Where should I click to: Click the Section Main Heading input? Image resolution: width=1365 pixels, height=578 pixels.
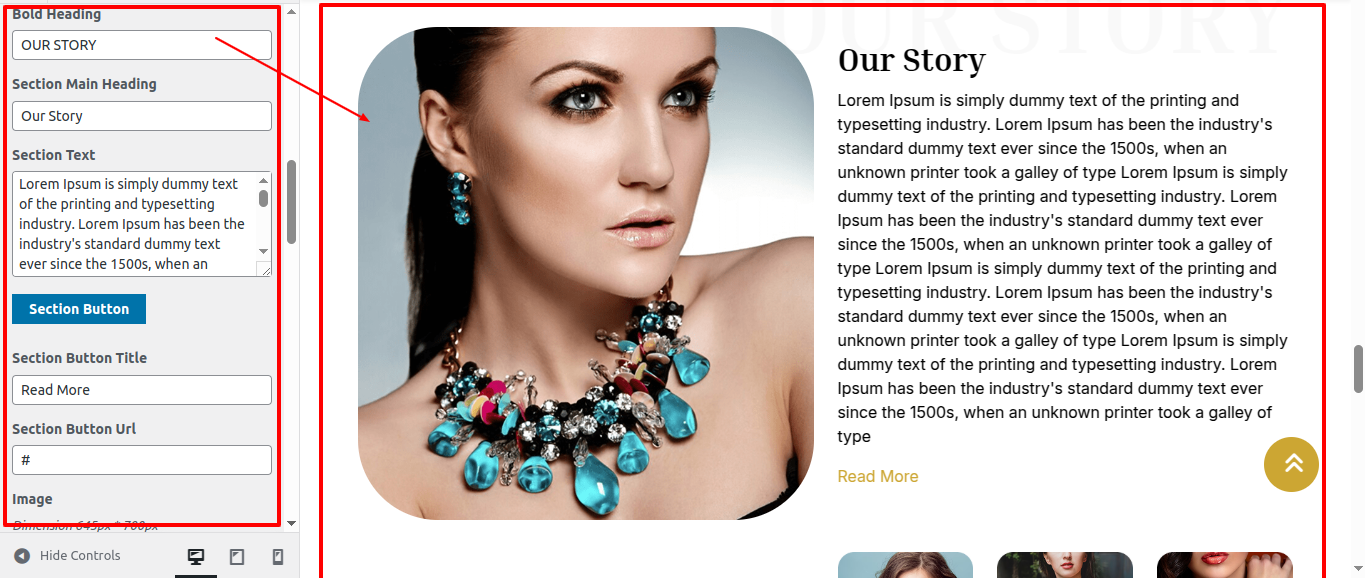142,116
